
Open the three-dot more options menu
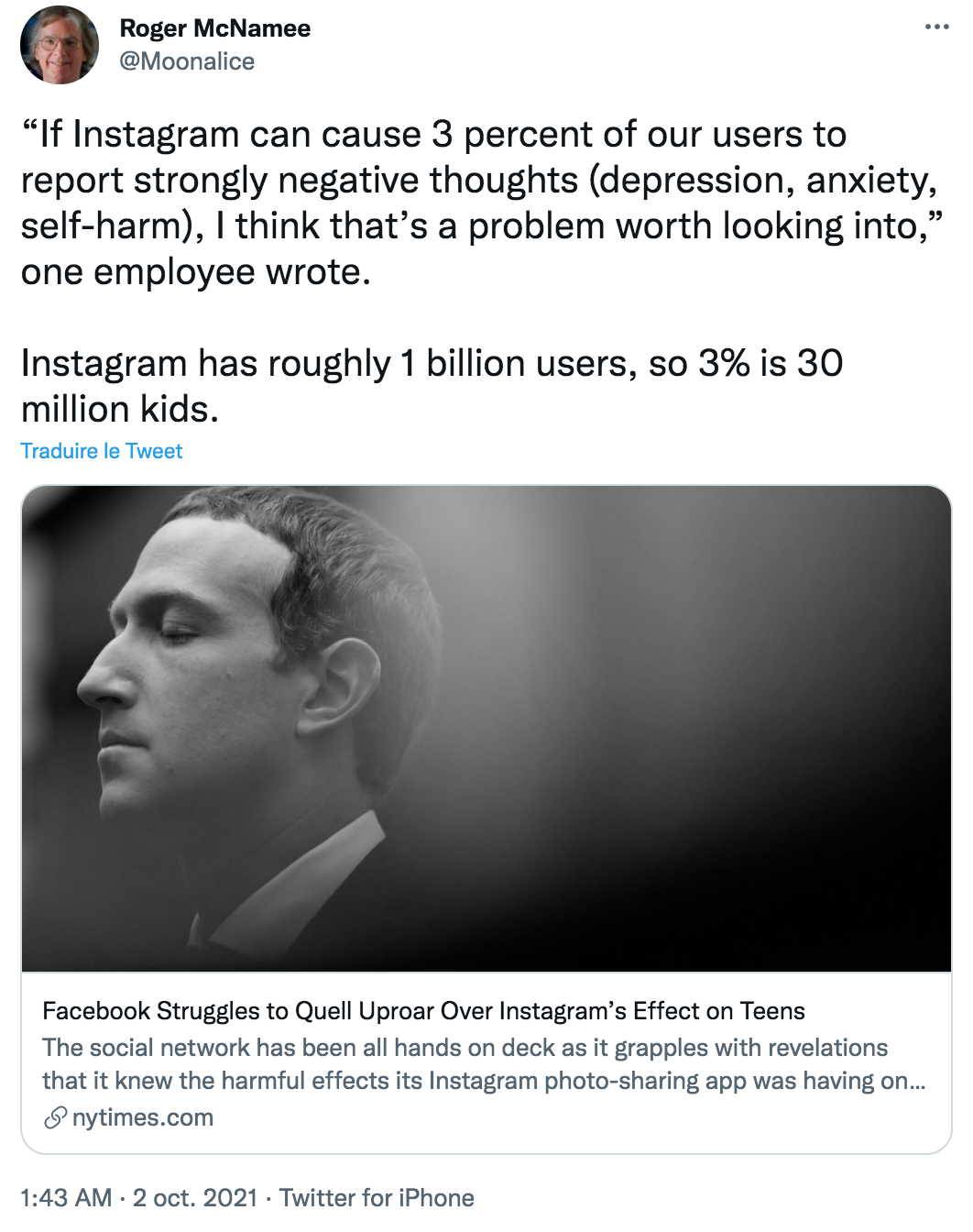point(936,27)
